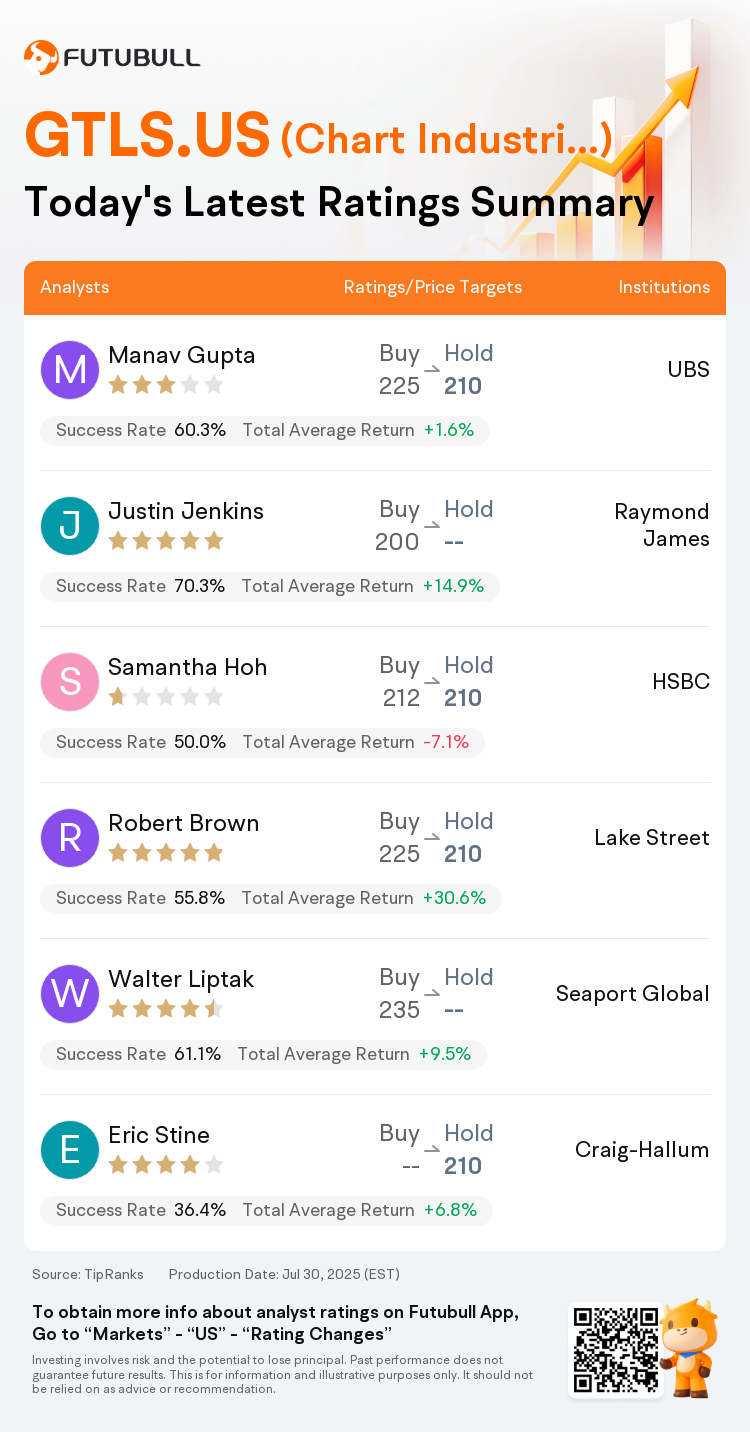Click the Futubull logo icon

point(41,57)
